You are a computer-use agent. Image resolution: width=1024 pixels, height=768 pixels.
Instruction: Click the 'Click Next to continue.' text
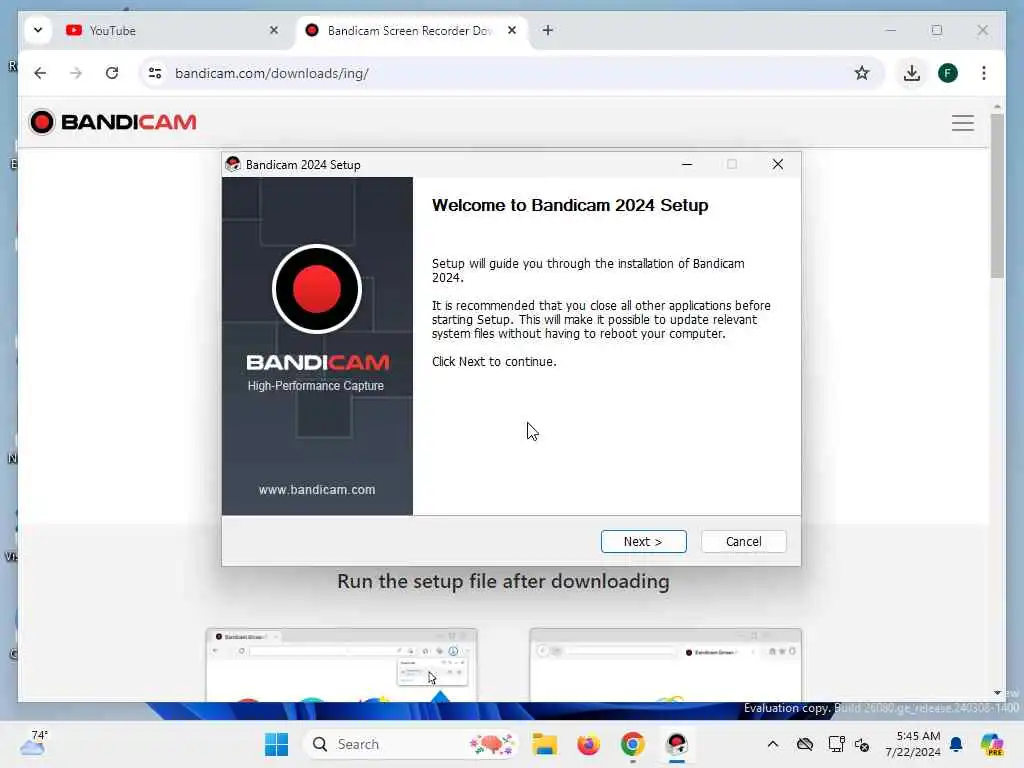pos(494,362)
